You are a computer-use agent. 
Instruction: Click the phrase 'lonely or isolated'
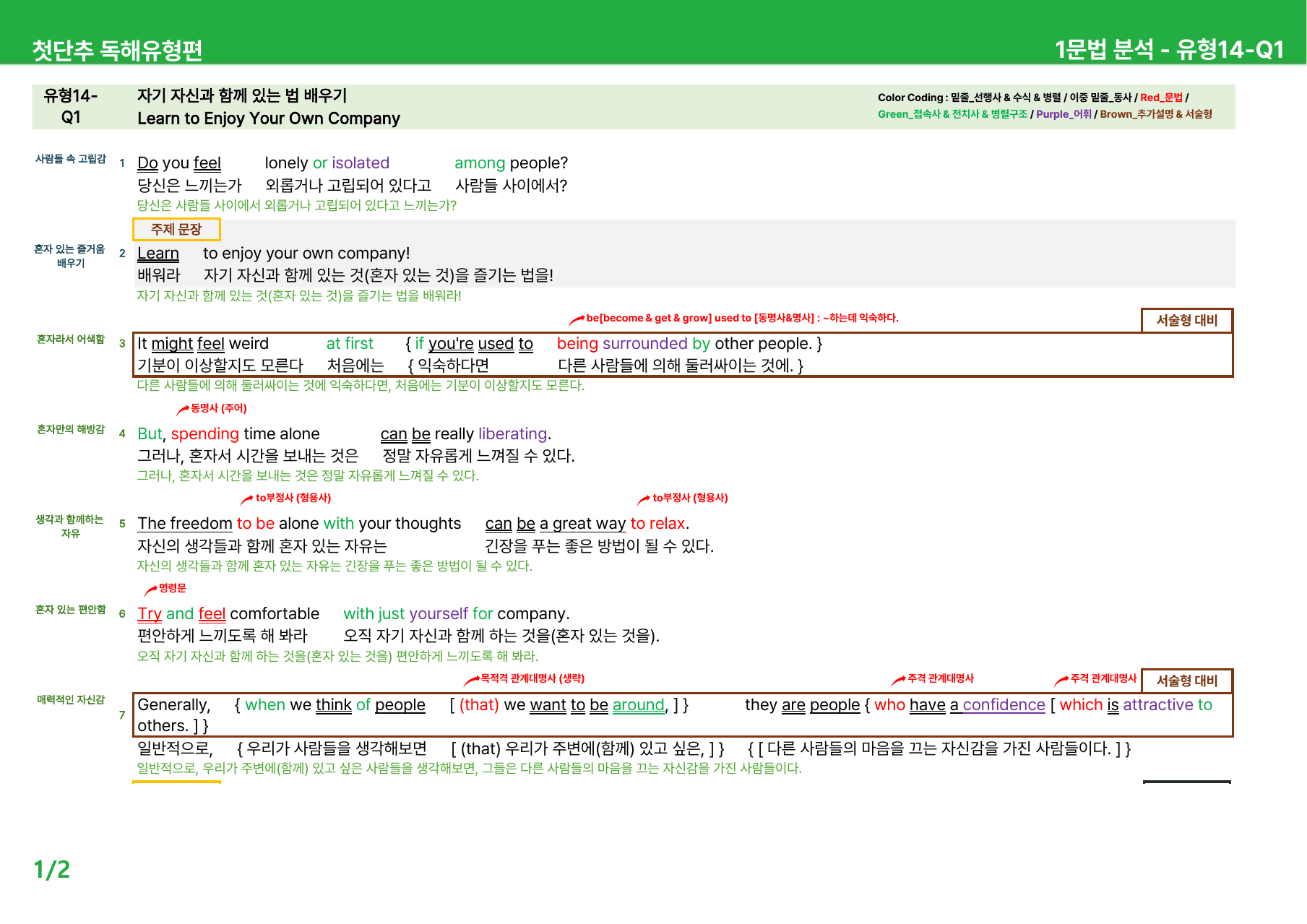point(327,163)
